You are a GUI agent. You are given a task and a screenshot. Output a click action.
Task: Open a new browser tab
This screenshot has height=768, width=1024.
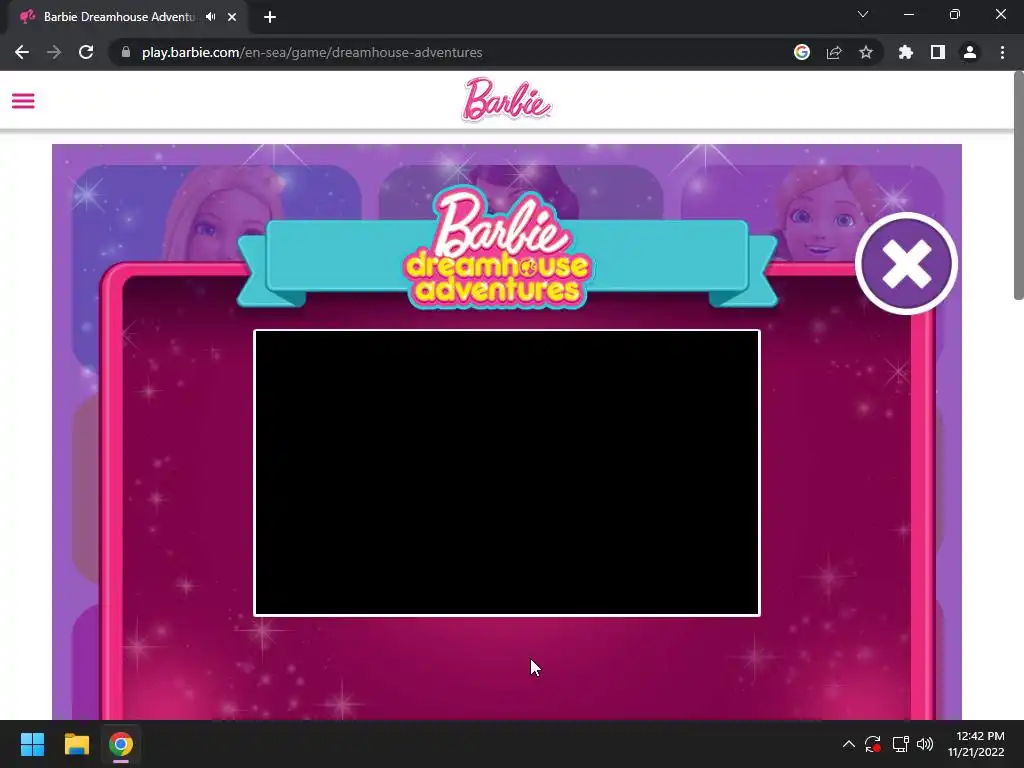tap(270, 17)
